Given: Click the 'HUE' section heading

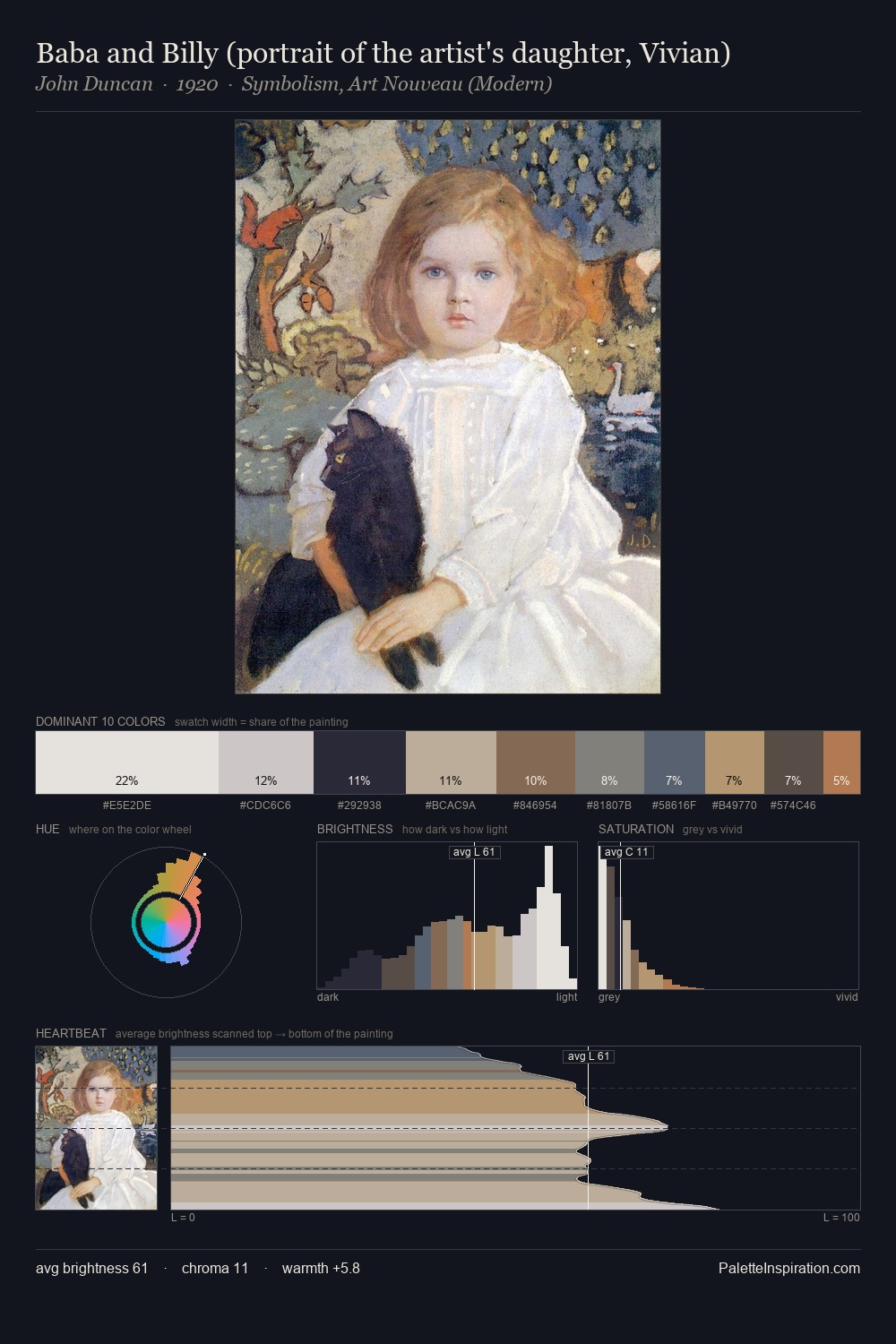Looking at the screenshot, I should [x=47, y=829].
